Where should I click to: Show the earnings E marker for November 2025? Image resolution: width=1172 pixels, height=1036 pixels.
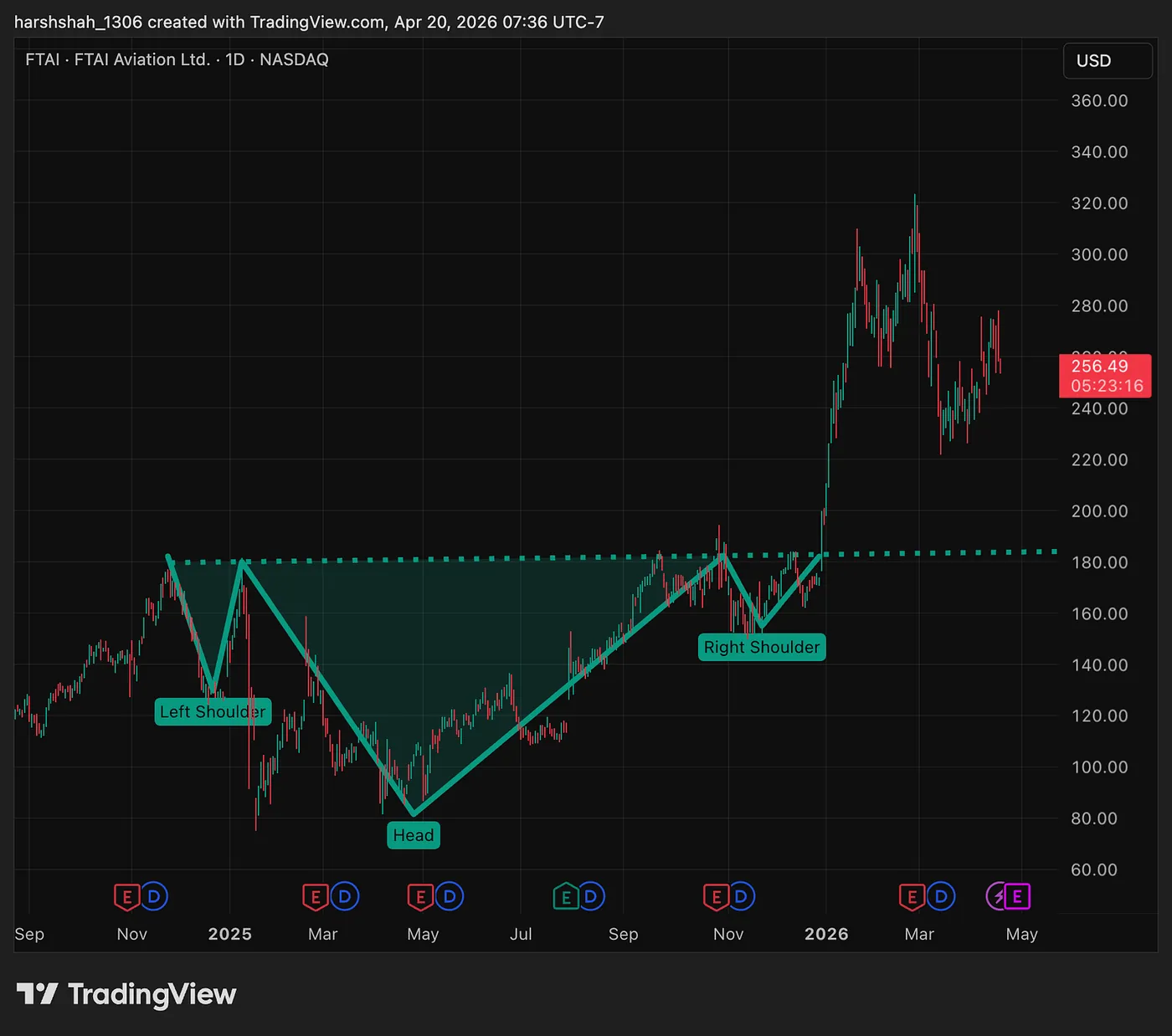click(716, 897)
